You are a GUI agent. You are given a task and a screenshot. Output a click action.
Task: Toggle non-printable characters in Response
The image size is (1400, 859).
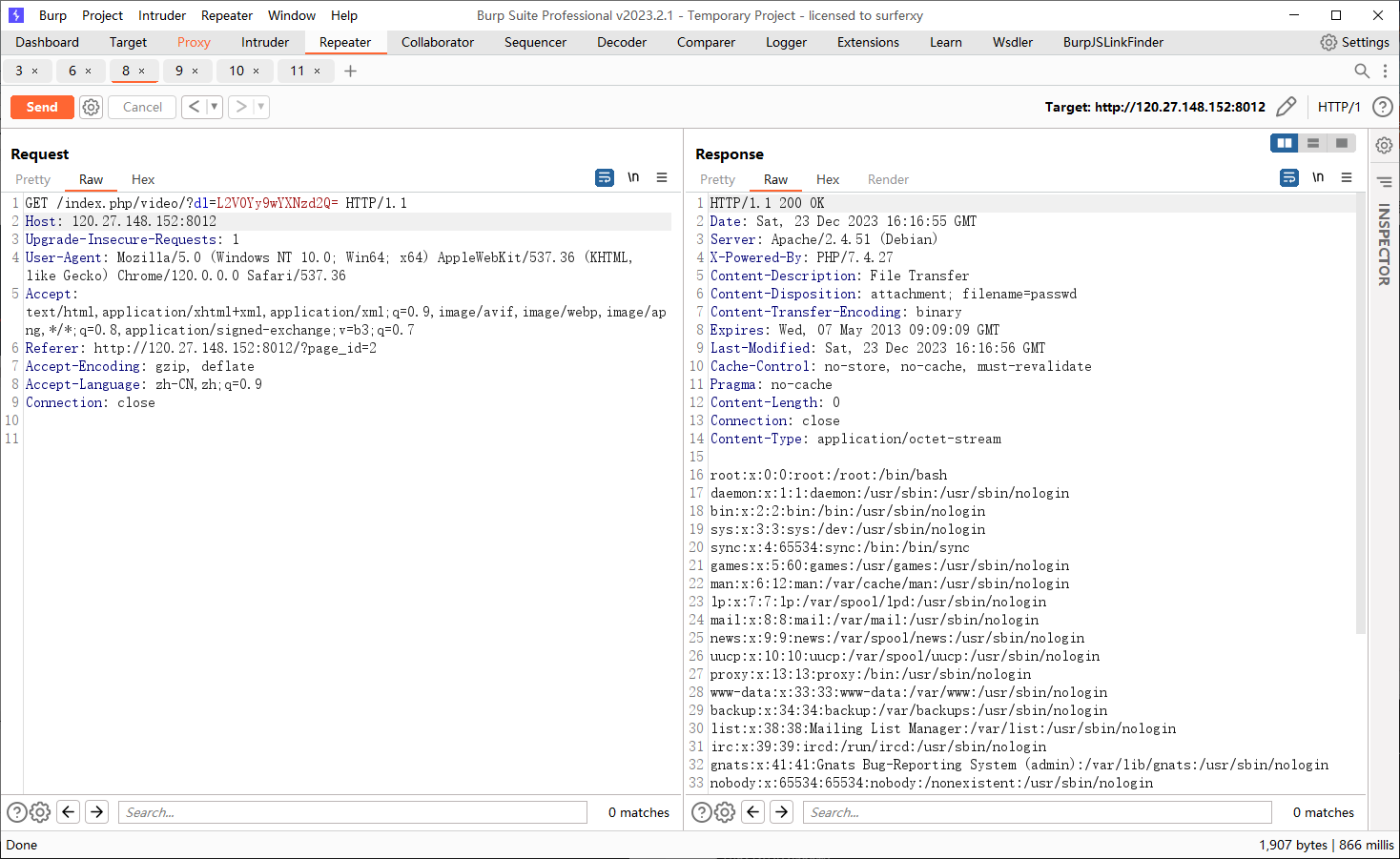[x=1318, y=177]
